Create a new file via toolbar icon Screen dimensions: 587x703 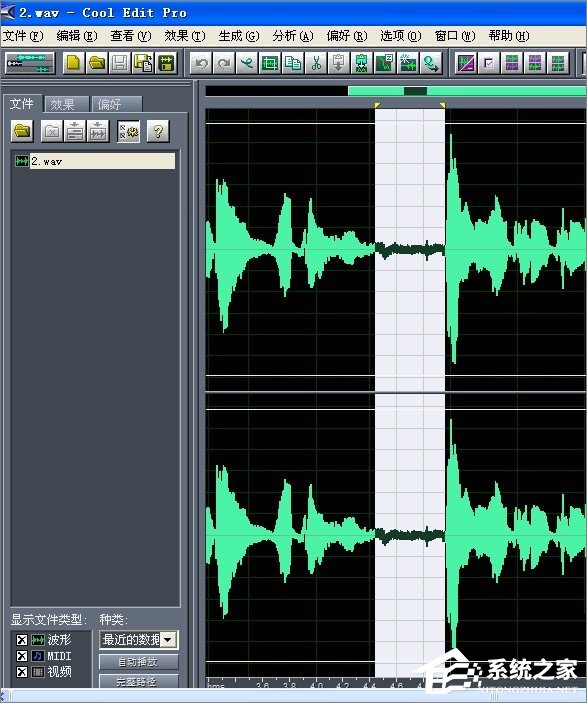click(x=74, y=63)
